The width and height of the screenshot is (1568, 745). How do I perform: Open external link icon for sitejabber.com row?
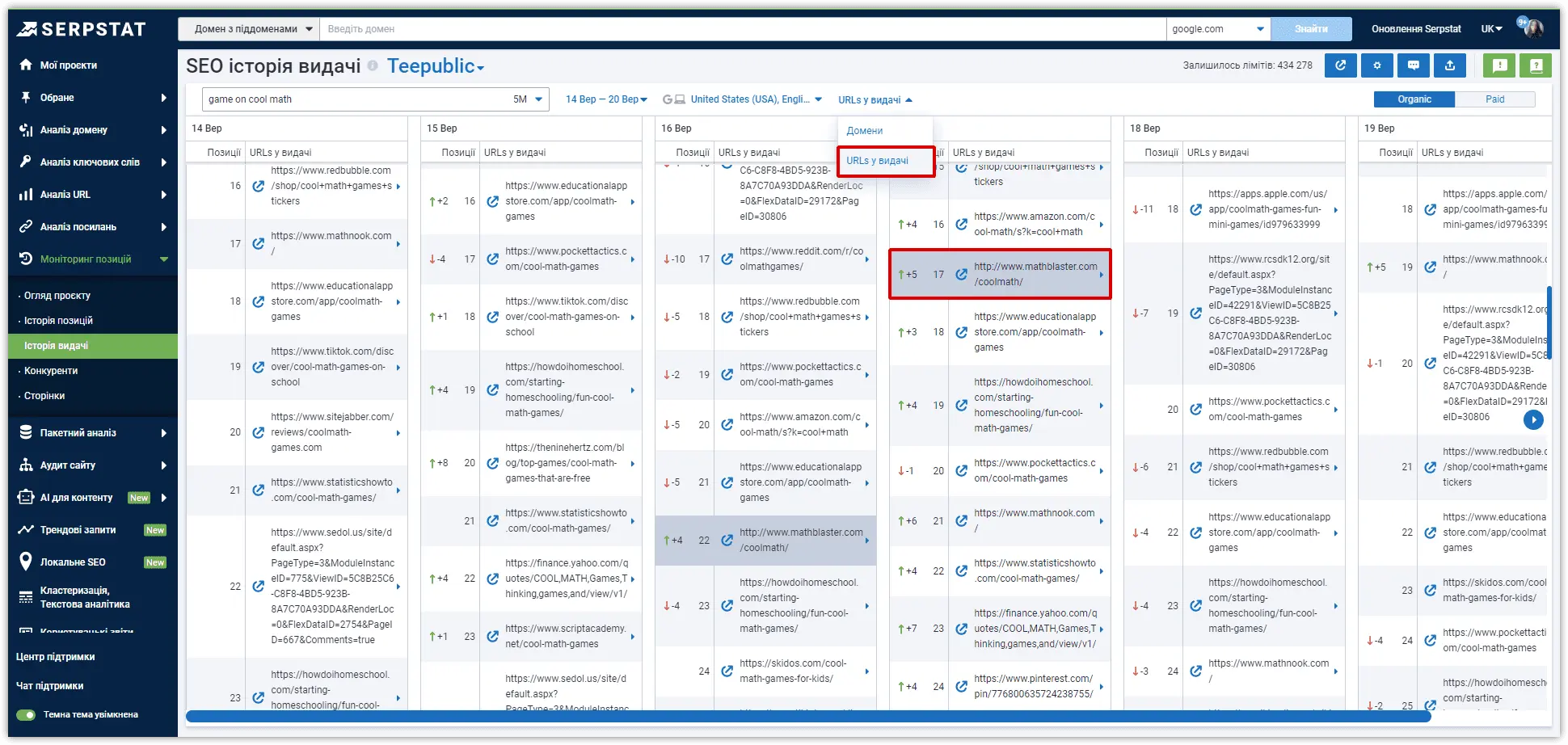point(258,432)
